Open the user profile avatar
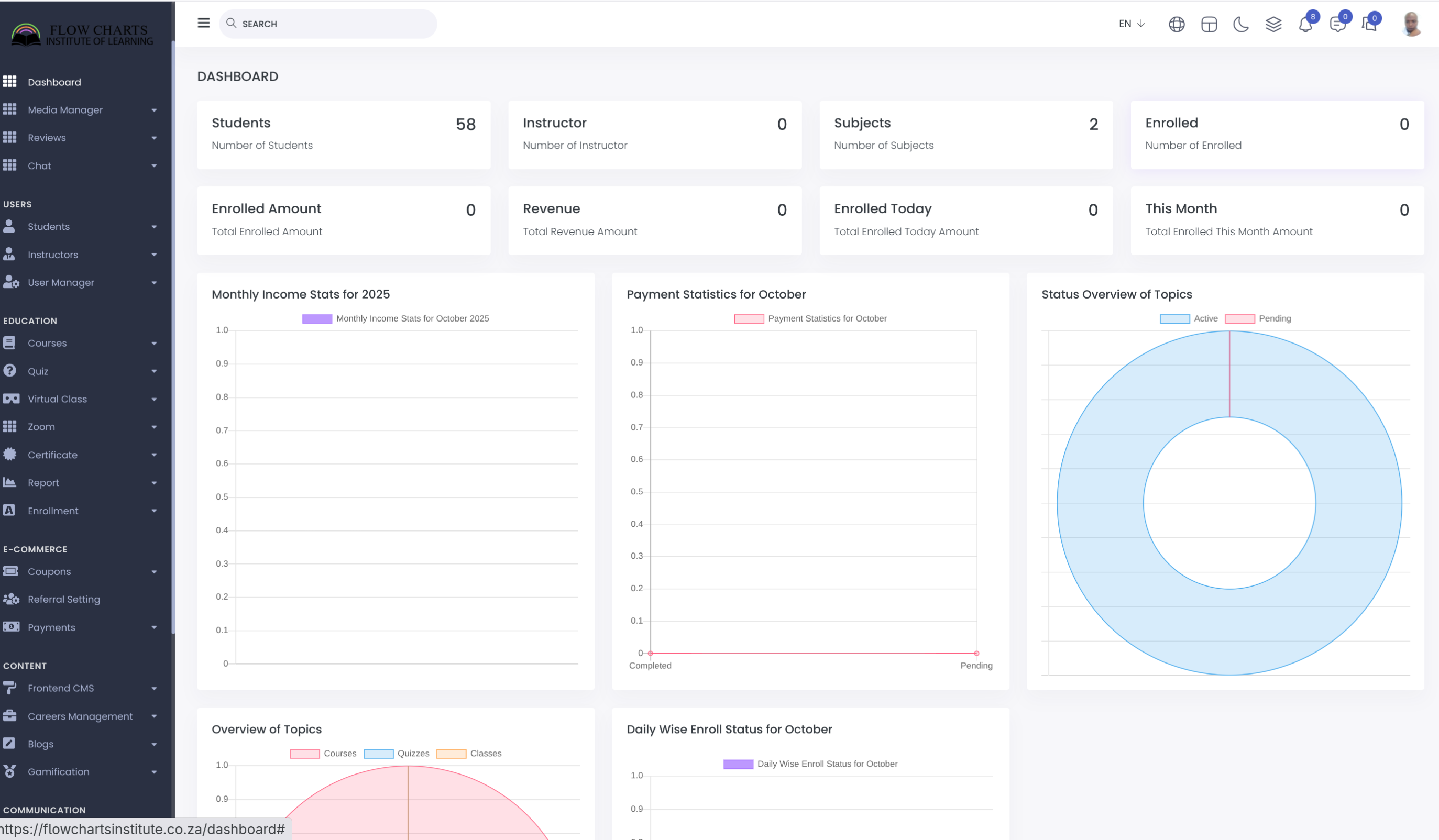This screenshot has height=840, width=1439. 1411,24
